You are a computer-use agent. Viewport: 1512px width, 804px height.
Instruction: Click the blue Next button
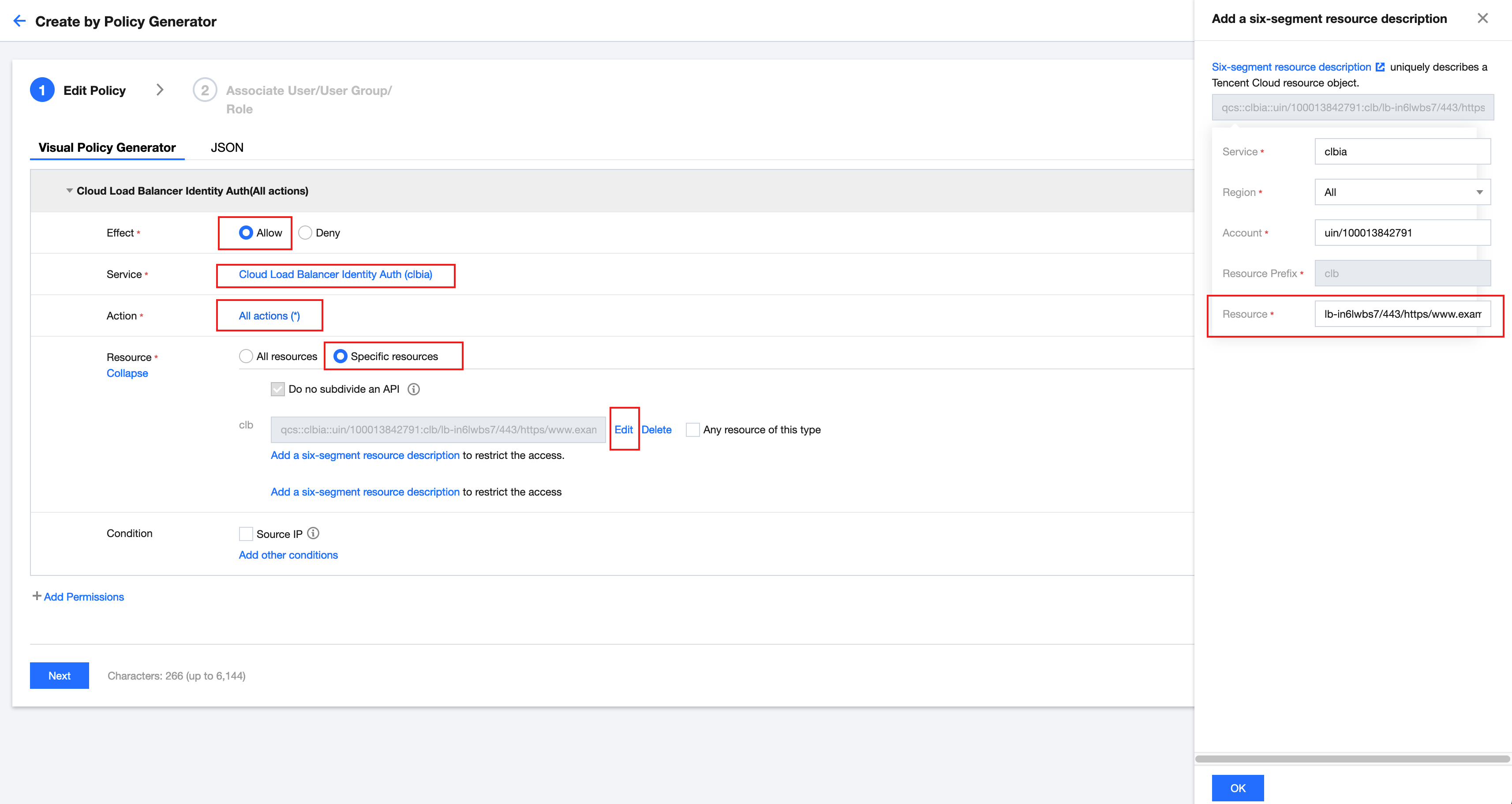click(59, 676)
